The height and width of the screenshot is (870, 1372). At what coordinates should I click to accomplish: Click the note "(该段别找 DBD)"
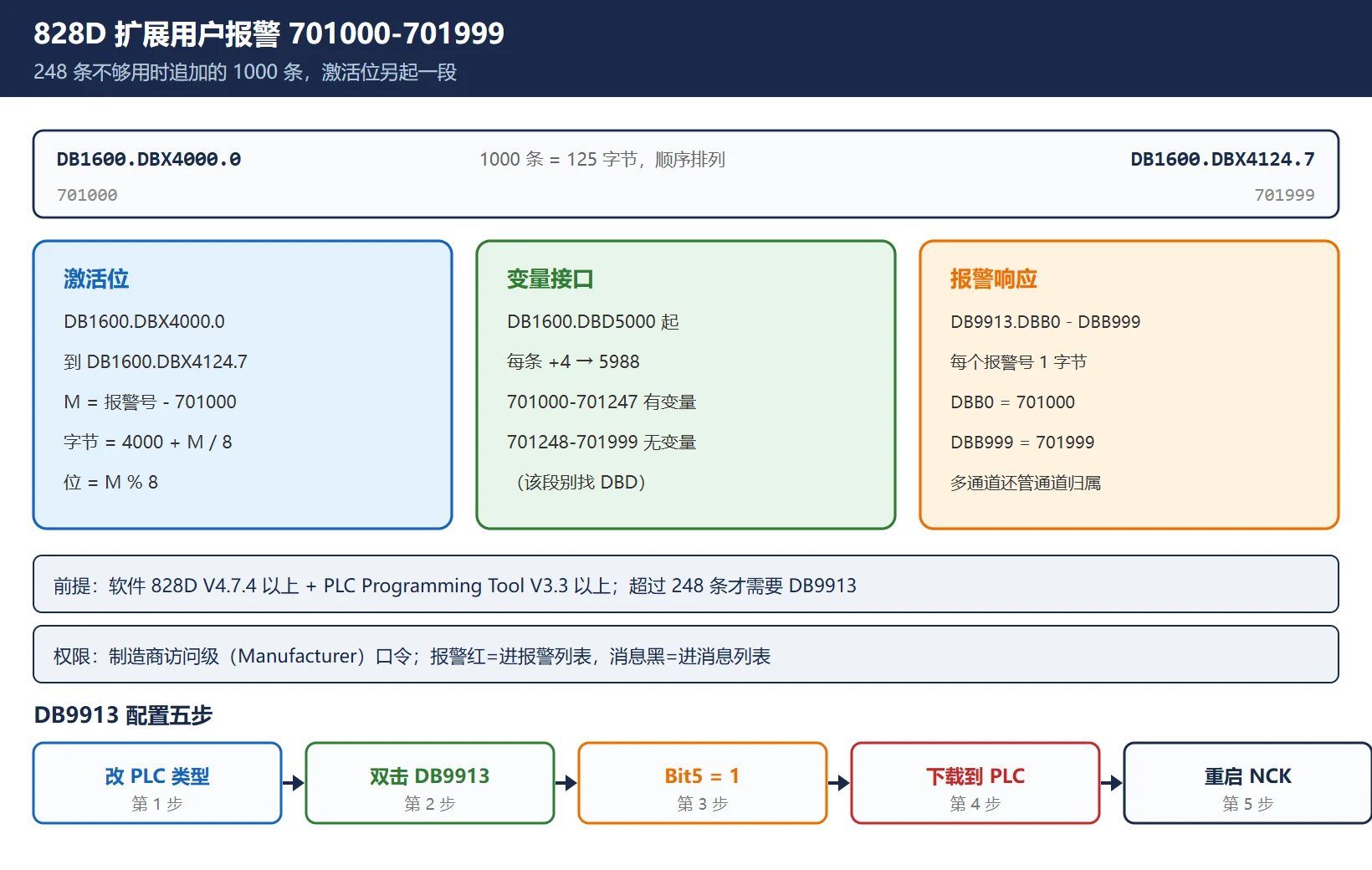point(581,482)
